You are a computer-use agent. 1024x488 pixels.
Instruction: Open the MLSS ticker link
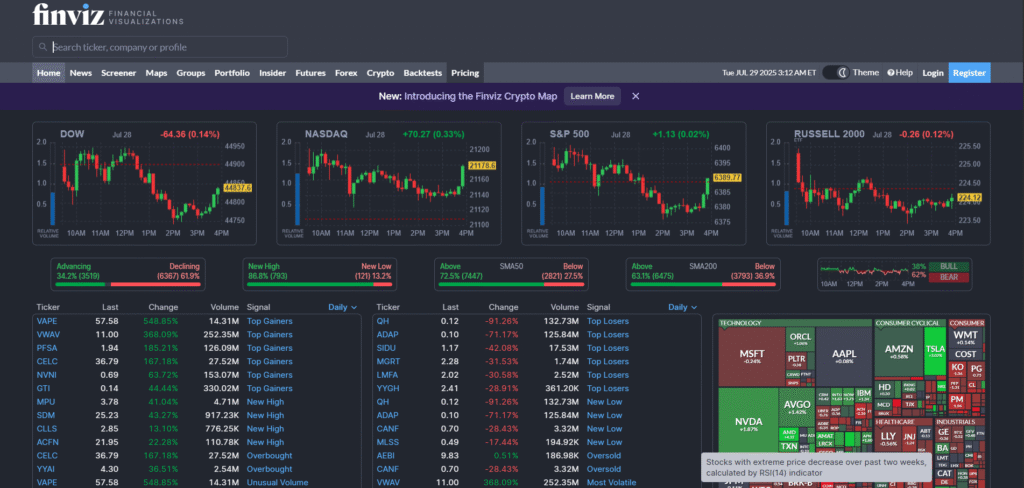387,442
